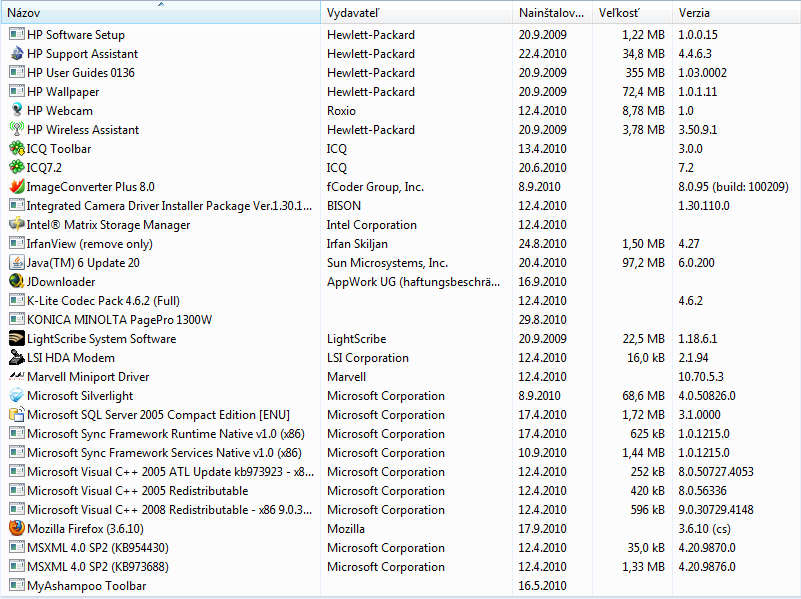Screen dimensions: 801x599
Task: Click the HP Wallpaper icon
Action: (17, 91)
